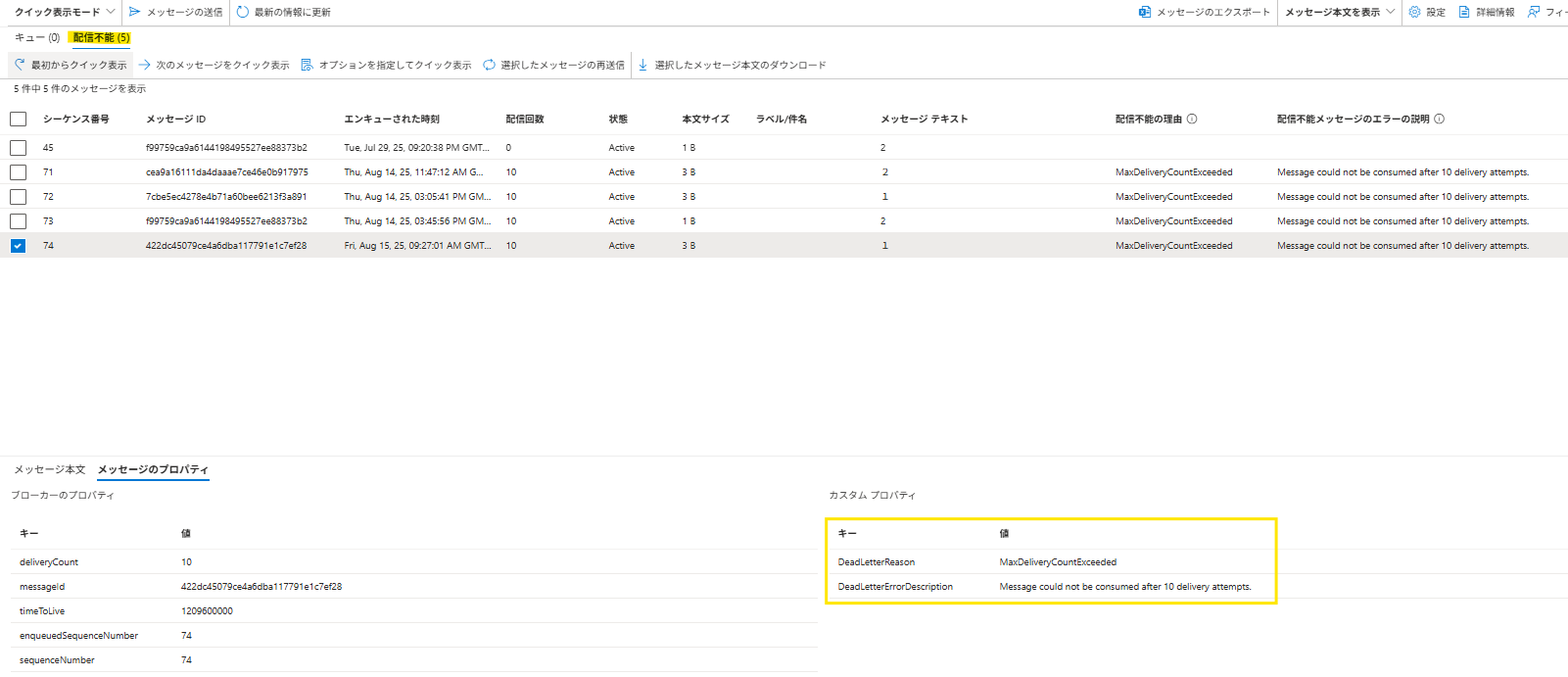
Task: Click the message export icon
Action: coord(1144,12)
